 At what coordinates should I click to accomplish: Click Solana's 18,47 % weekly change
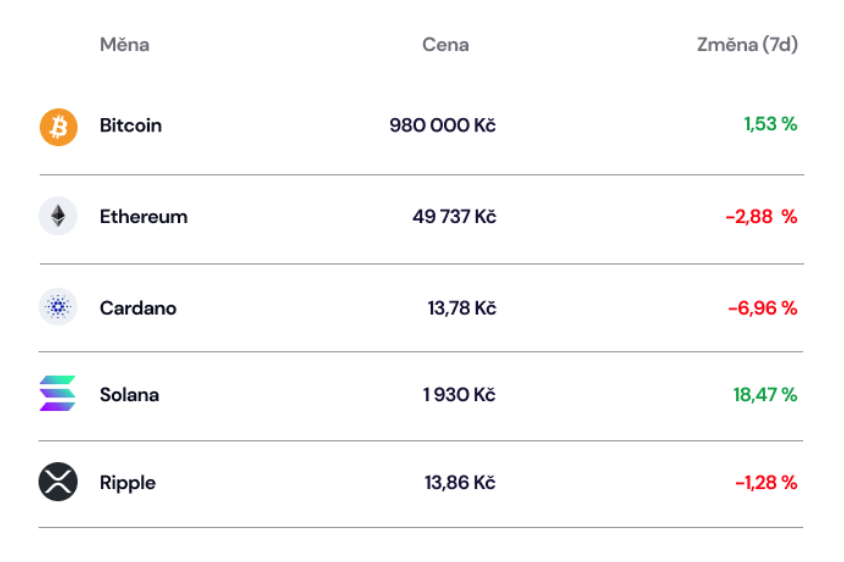click(765, 395)
